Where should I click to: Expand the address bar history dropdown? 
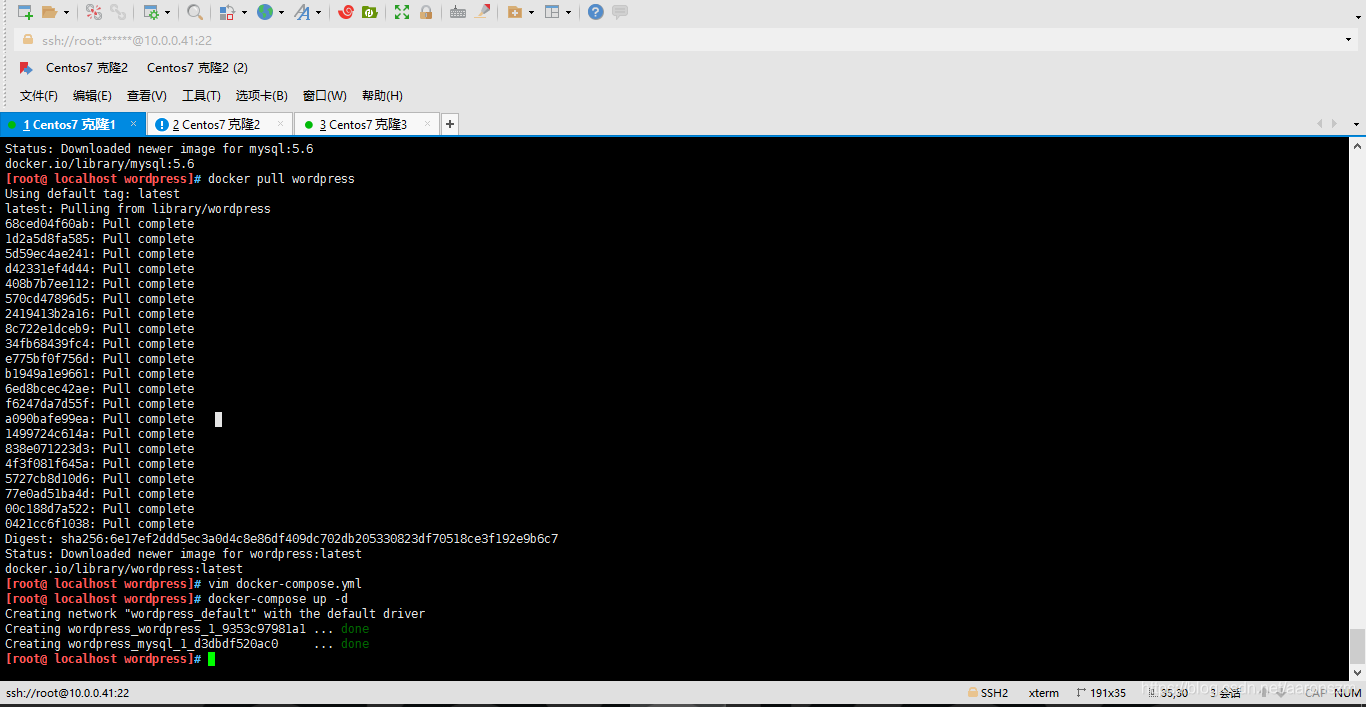[x=1349, y=40]
